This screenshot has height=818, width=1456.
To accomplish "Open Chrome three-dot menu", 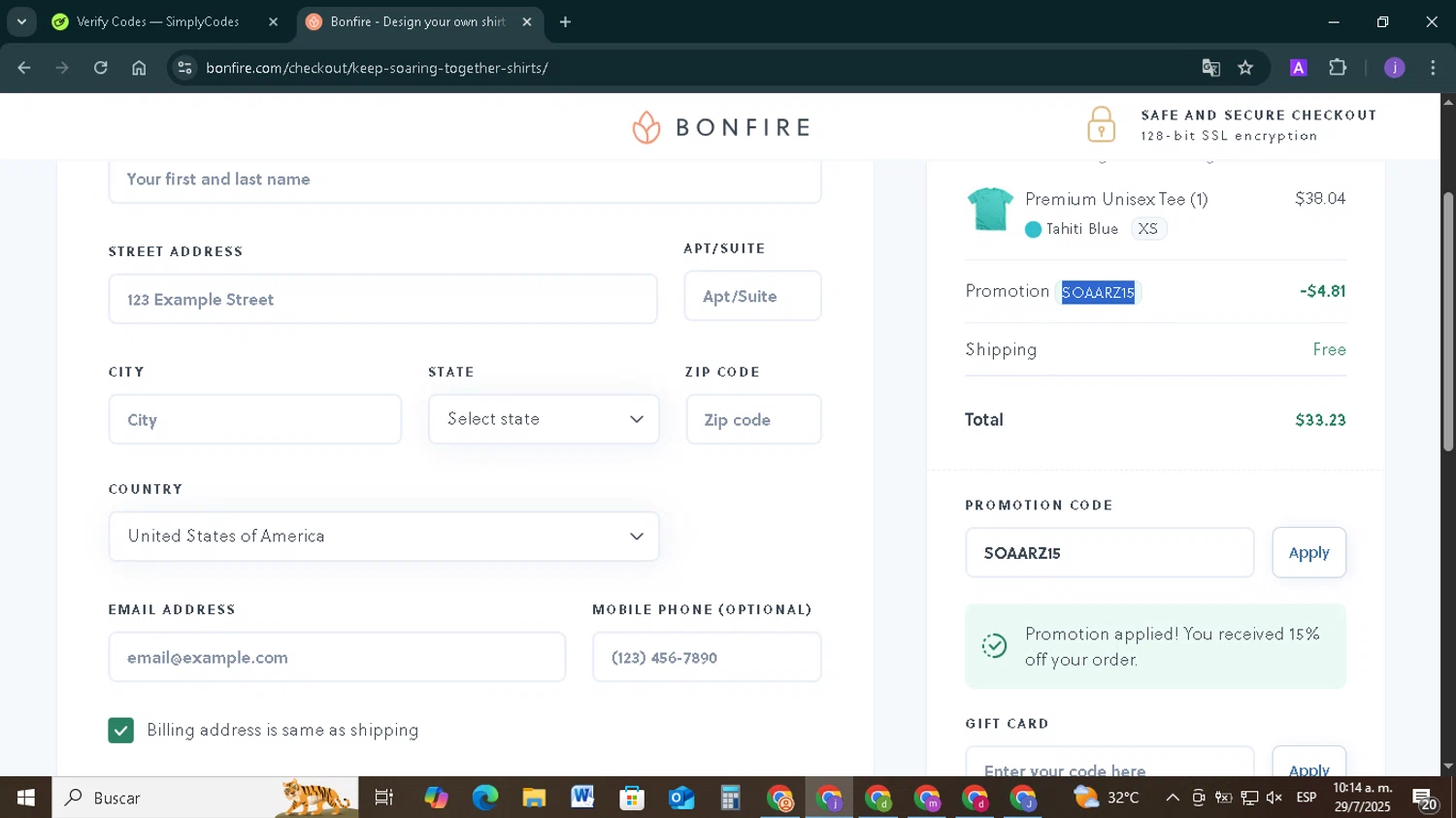I will tap(1433, 68).
